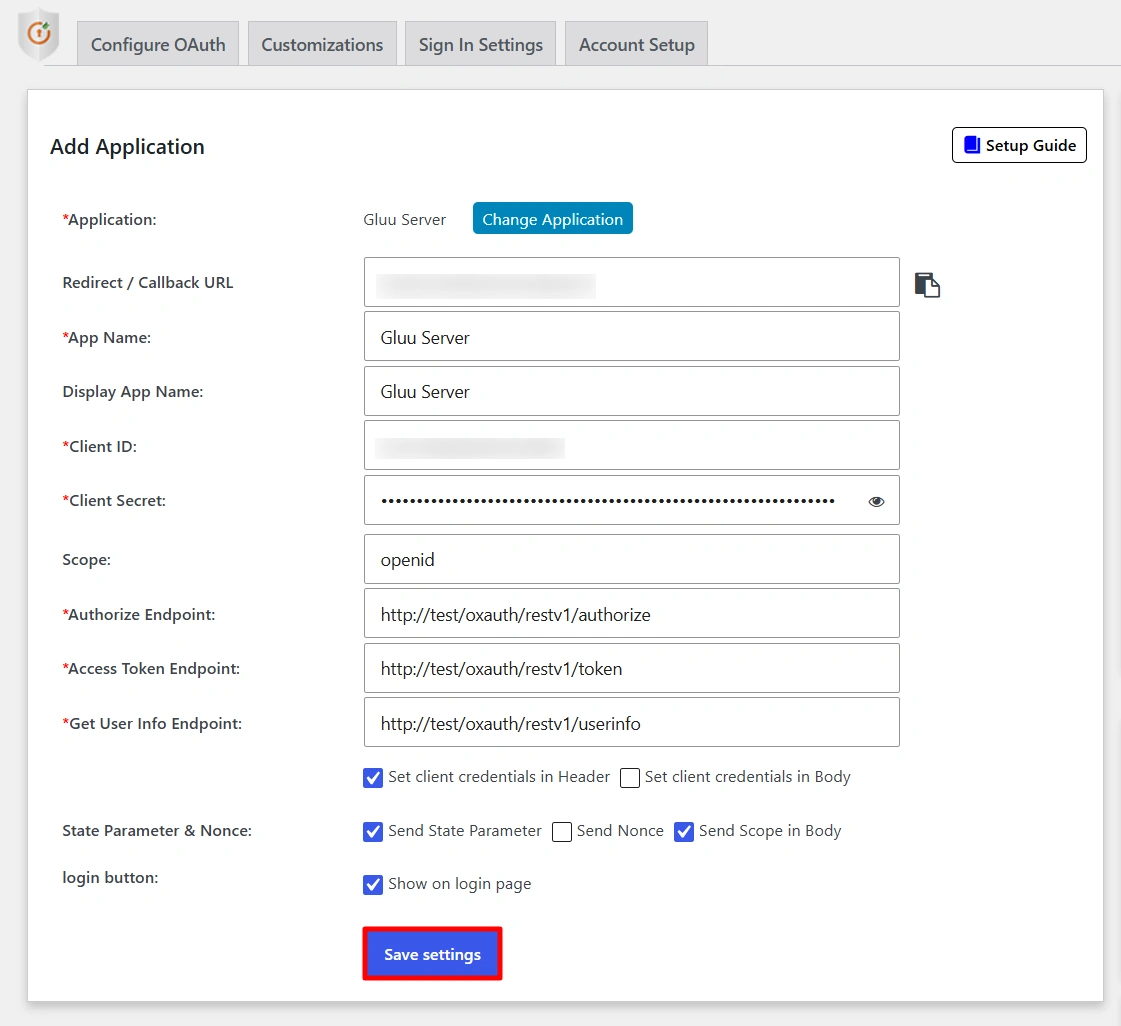Click the Show on login page text
Screen dimensions: 1121x1026
tap(460, 884)
